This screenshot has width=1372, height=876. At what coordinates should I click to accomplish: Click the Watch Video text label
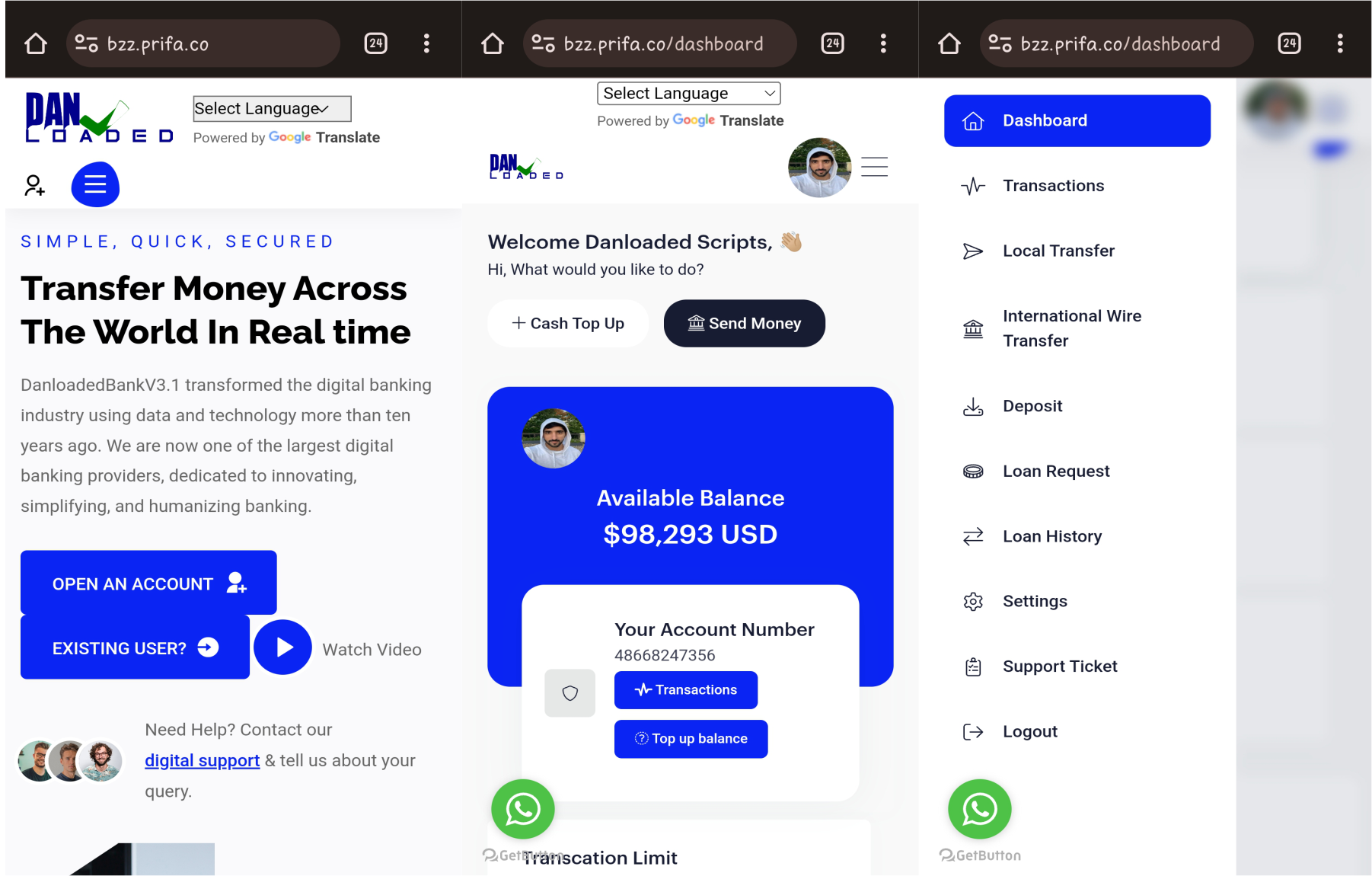click(372, 650)
